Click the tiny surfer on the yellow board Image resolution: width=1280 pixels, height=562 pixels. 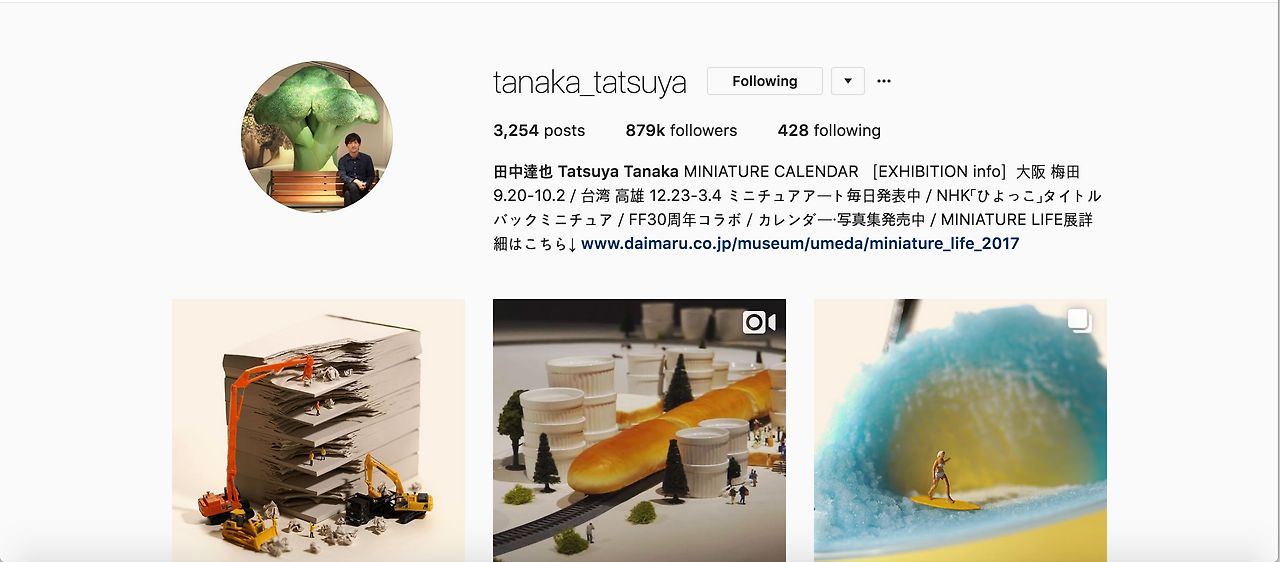coord(941,476)
